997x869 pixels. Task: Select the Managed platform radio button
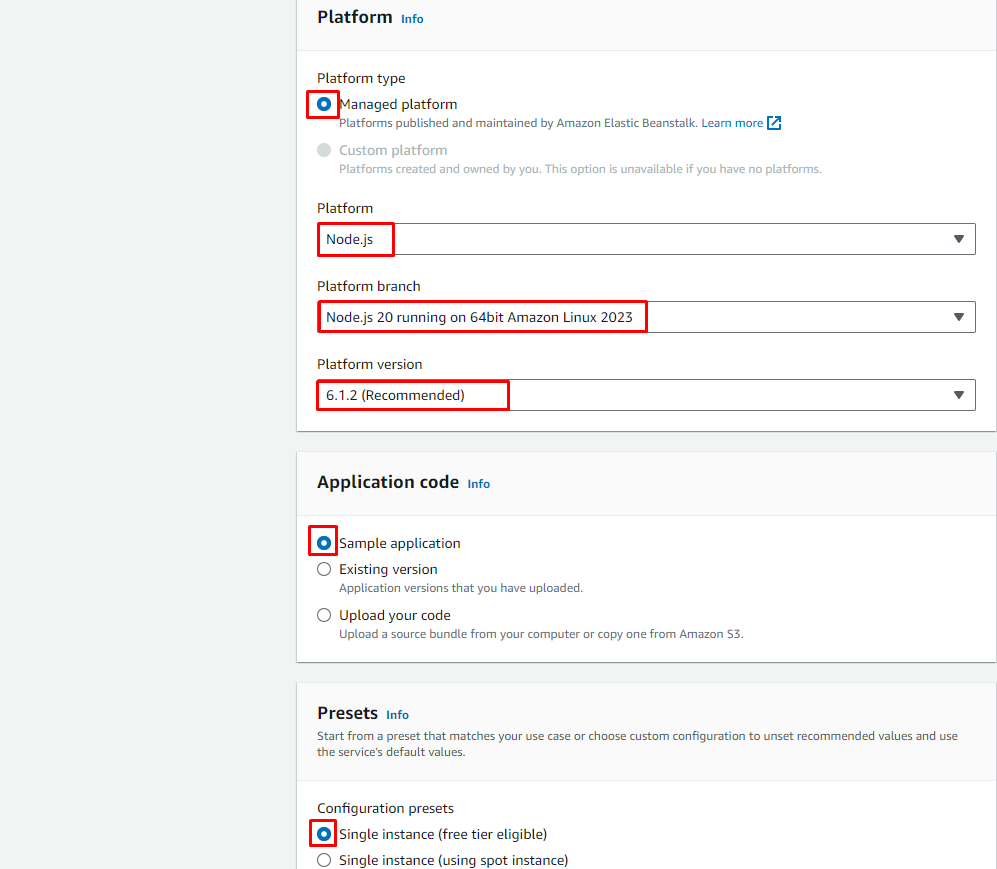click(324, 104)
